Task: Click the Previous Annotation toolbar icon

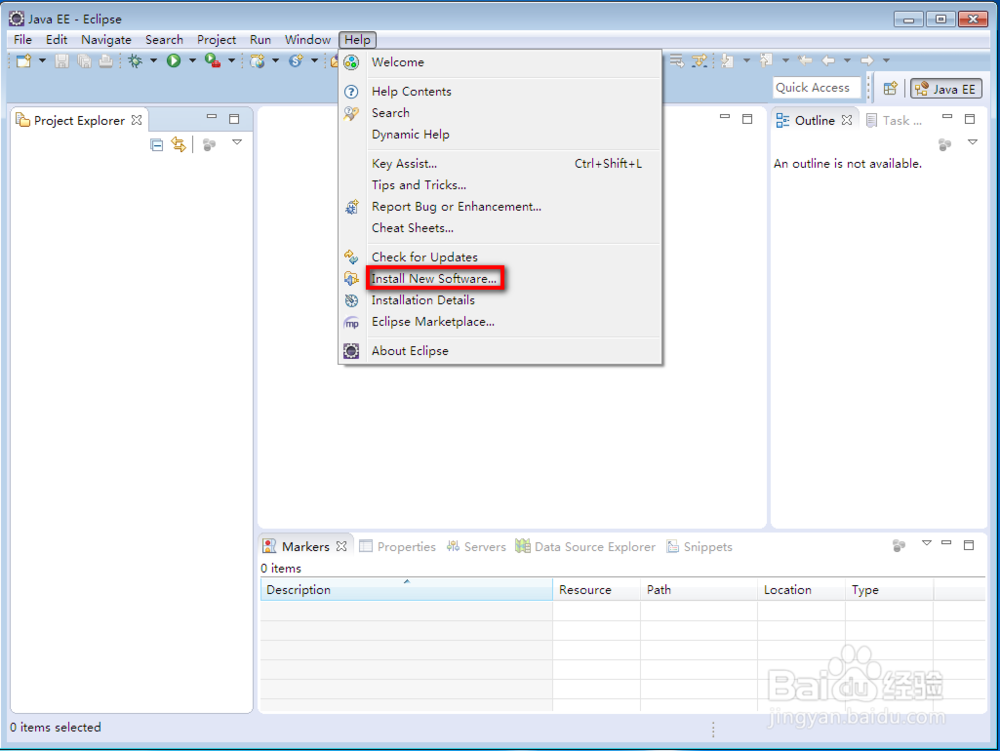Action: (766, 61)
